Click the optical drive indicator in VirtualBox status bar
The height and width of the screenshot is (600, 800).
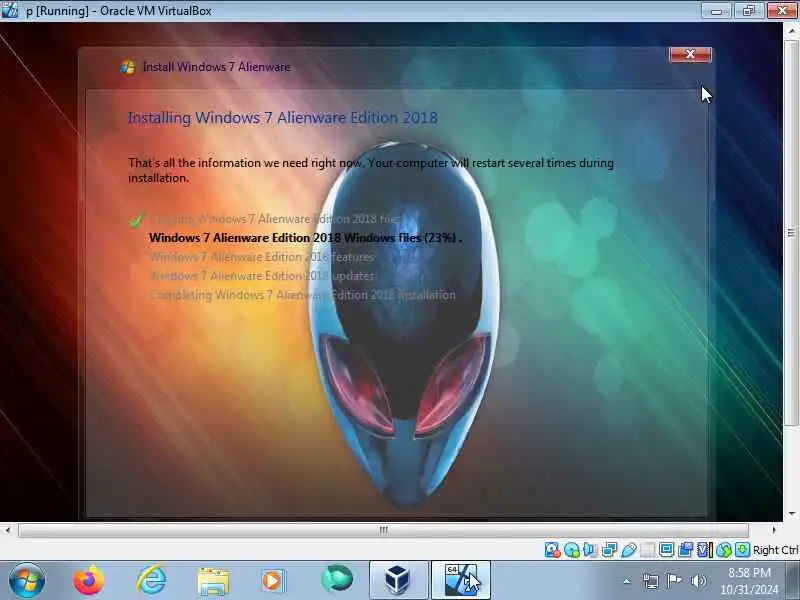[x=572, y=549]
